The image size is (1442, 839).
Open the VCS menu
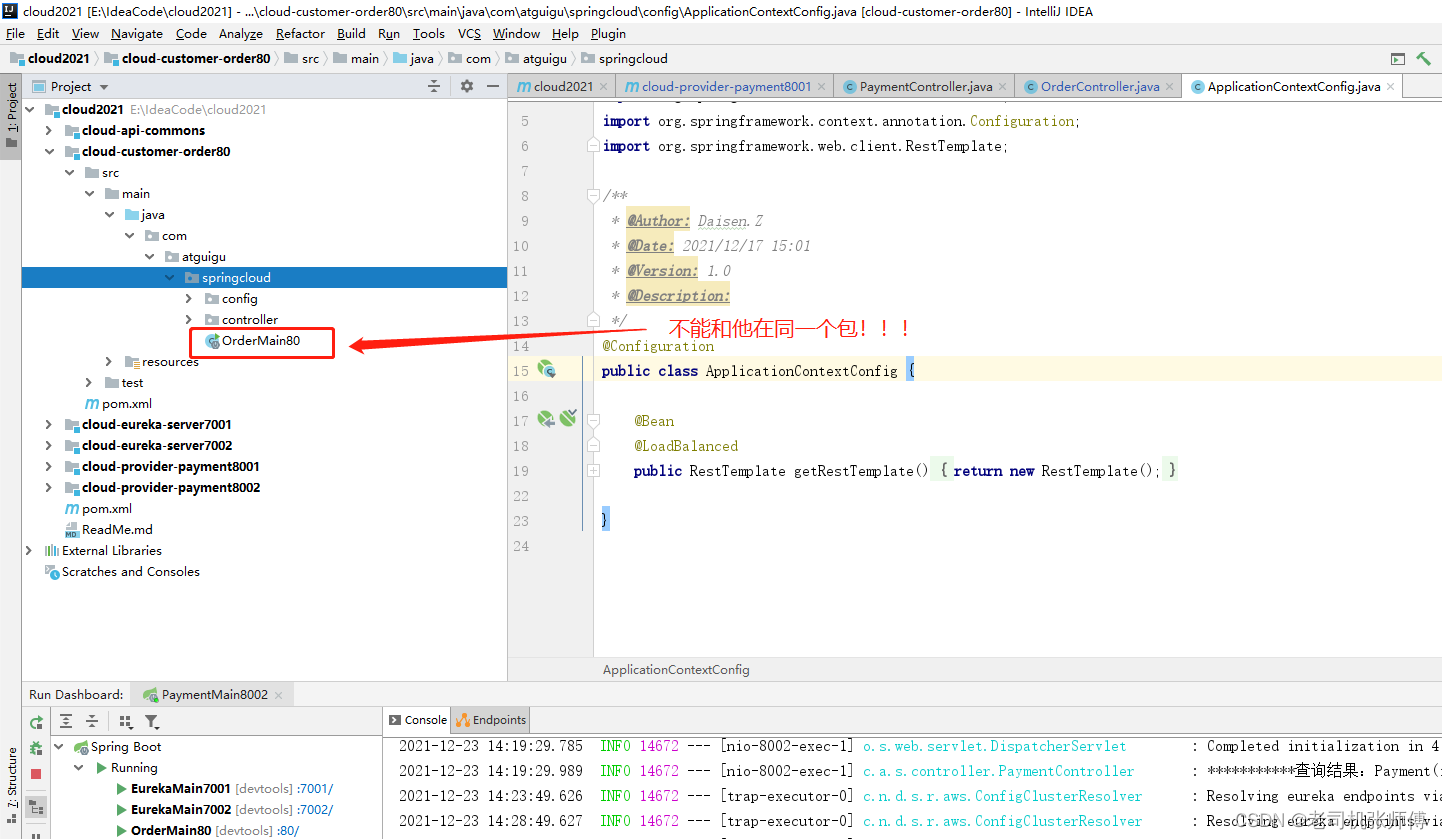coord(469,33)
